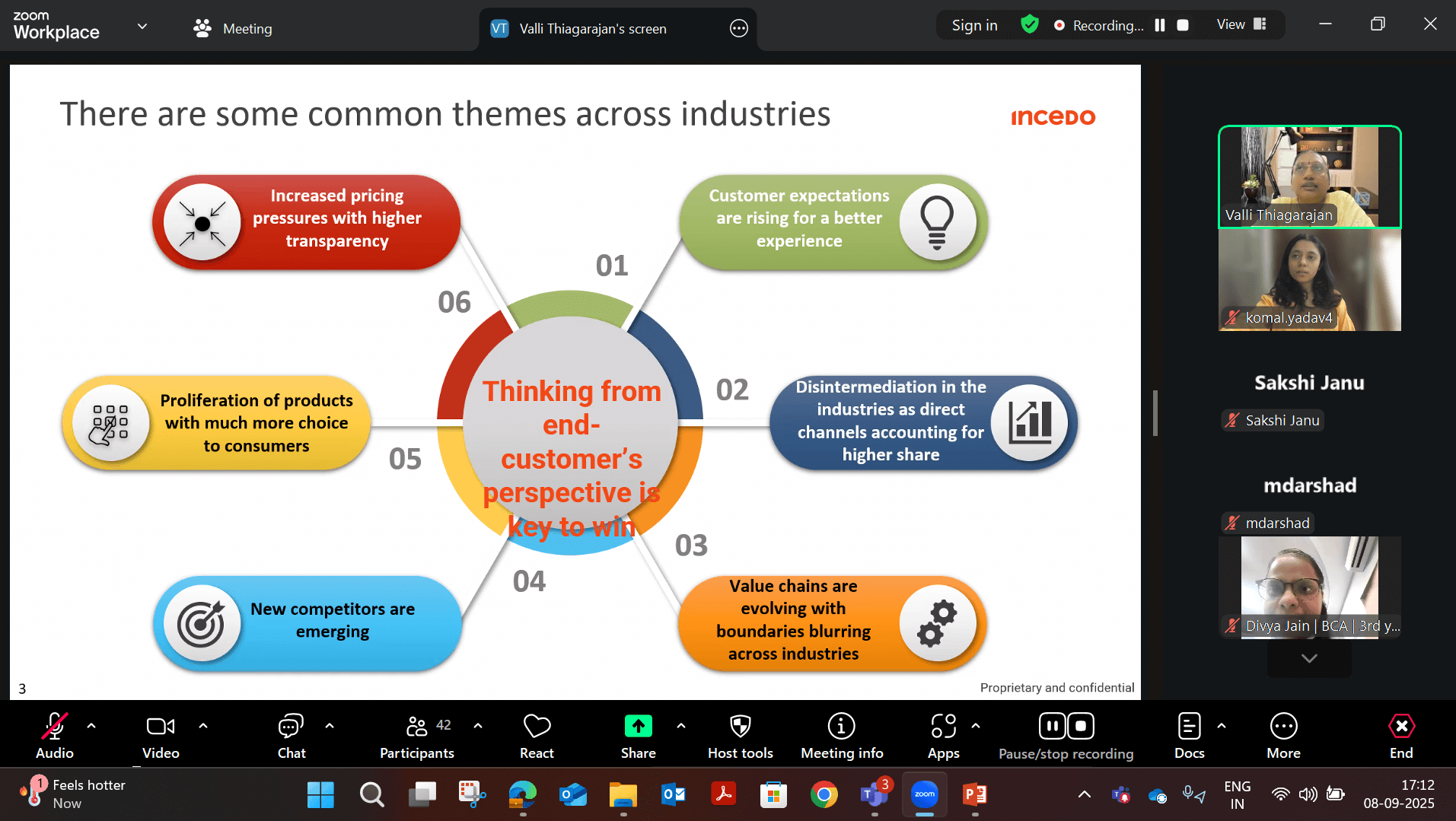The height and width of the screenshot is (821, 1456).
Task: Open the View layout menu
Action: tap(1241, 24)
